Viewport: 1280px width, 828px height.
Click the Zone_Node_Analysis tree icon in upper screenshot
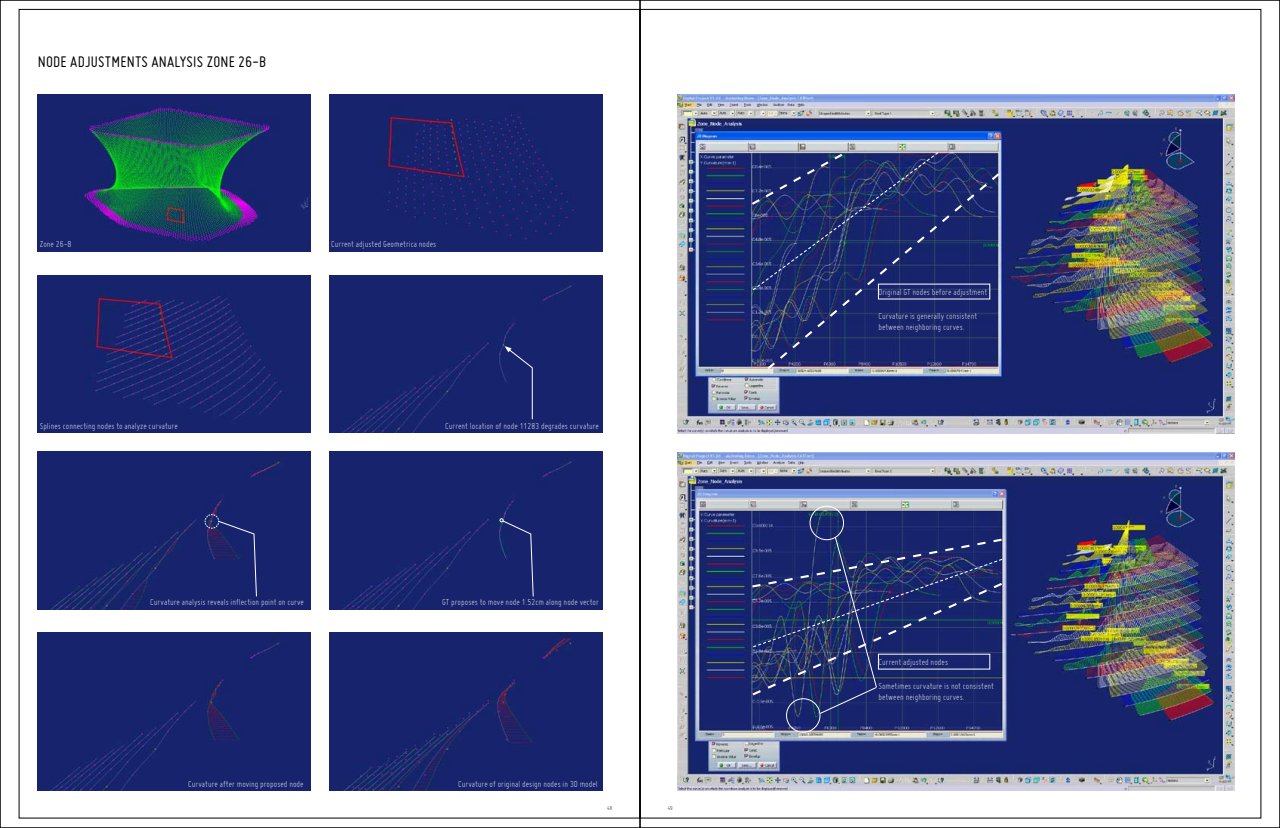690,123
